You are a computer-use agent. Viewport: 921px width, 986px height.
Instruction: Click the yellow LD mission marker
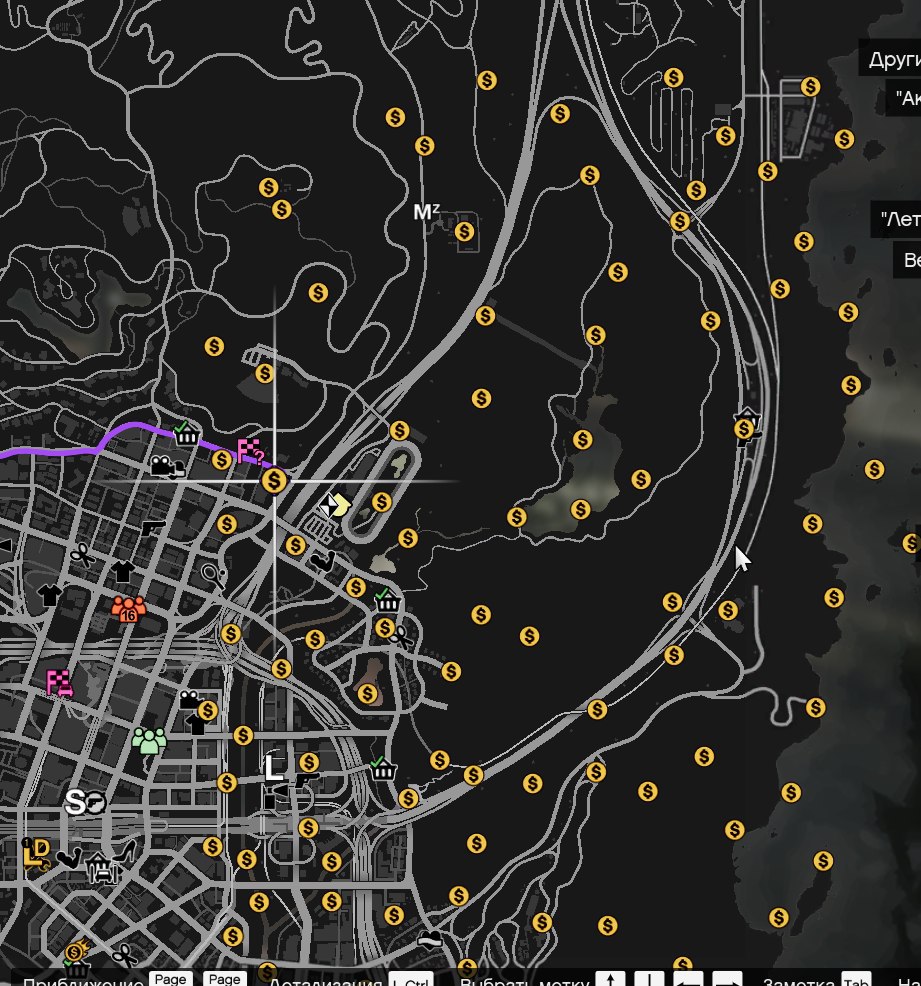36,854
